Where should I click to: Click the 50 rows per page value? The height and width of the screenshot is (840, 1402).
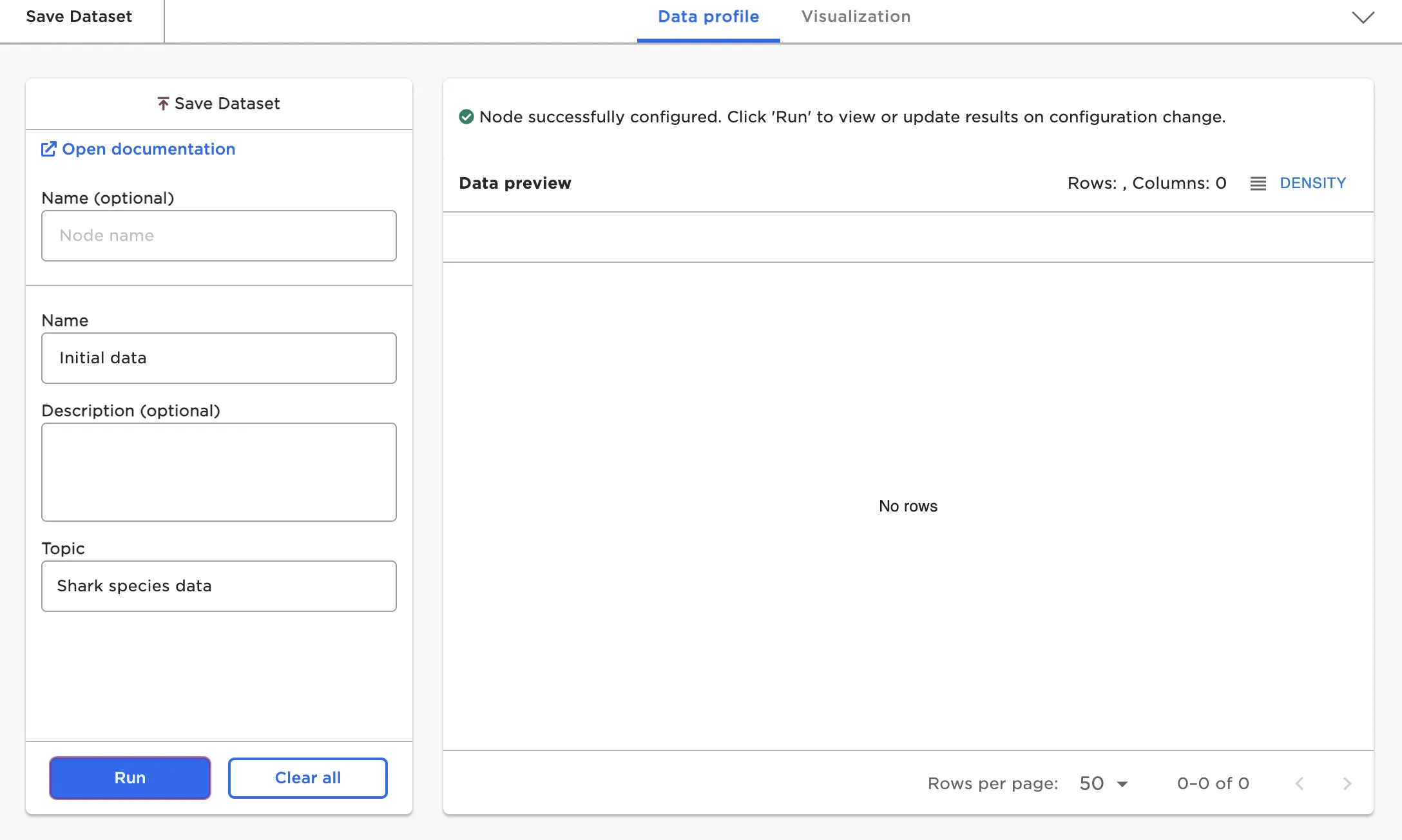pyautogui.click(x=1091, y=783)
